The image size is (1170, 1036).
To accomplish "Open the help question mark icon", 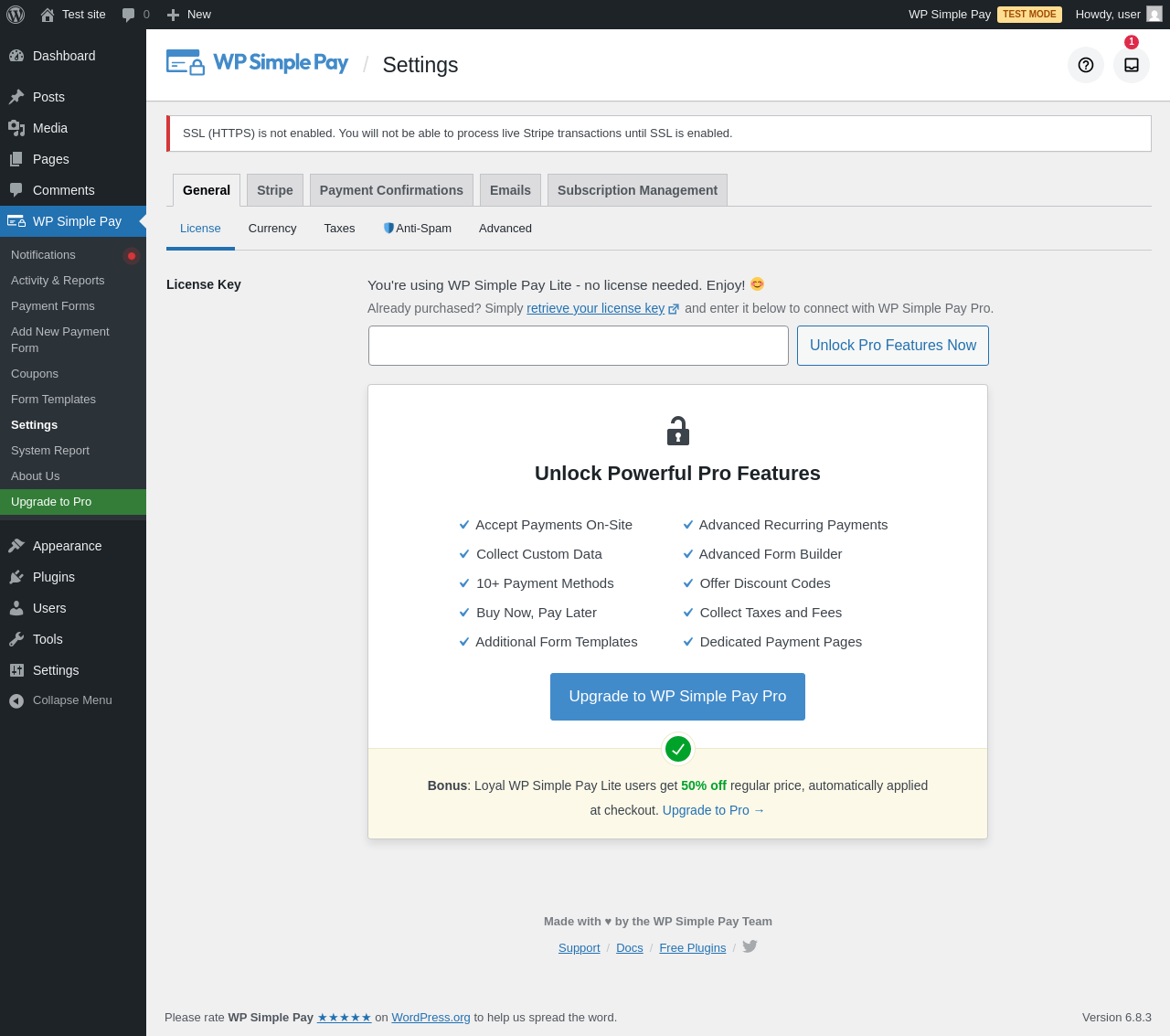I will click(x=1086, y=65).
